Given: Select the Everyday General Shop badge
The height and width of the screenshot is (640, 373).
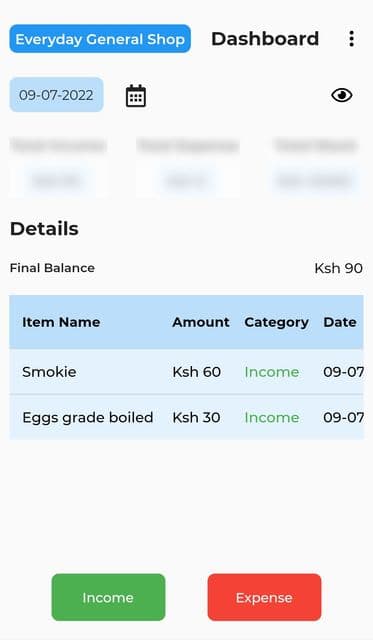Looking at the screenshot, I should coord(100,39).
